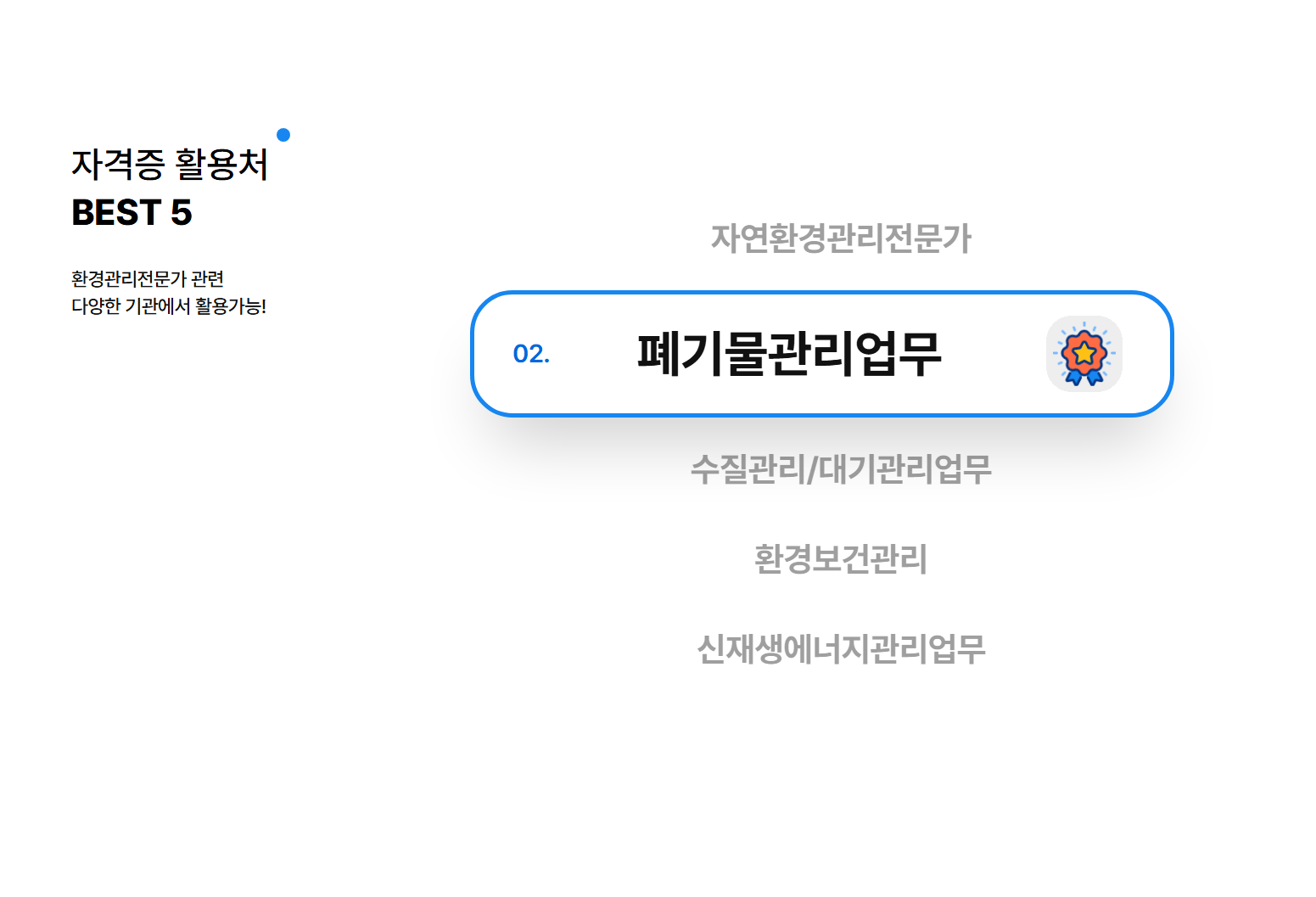Click the 02. number label

(531, 354)
